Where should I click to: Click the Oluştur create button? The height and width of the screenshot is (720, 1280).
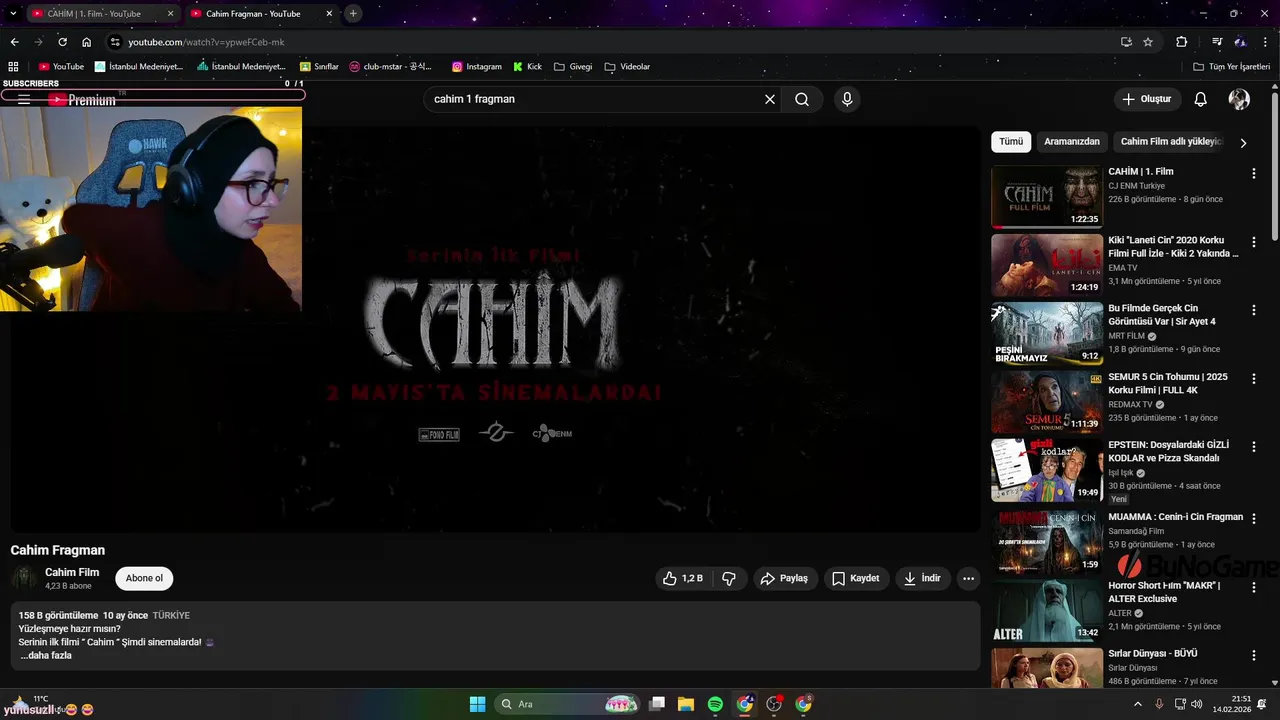(x=1147, y=99)
